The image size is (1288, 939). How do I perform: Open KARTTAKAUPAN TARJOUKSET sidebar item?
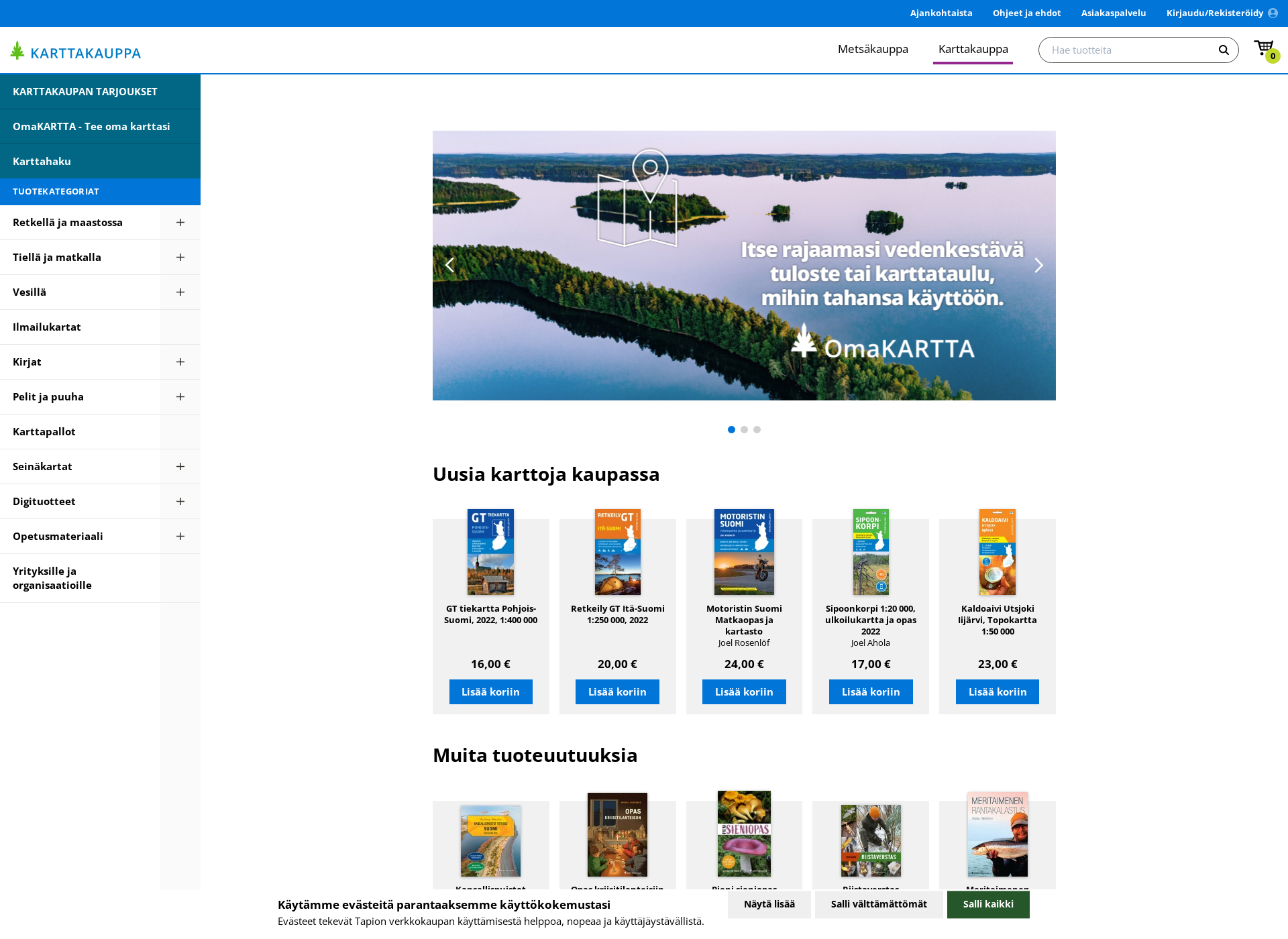(100, 91)
